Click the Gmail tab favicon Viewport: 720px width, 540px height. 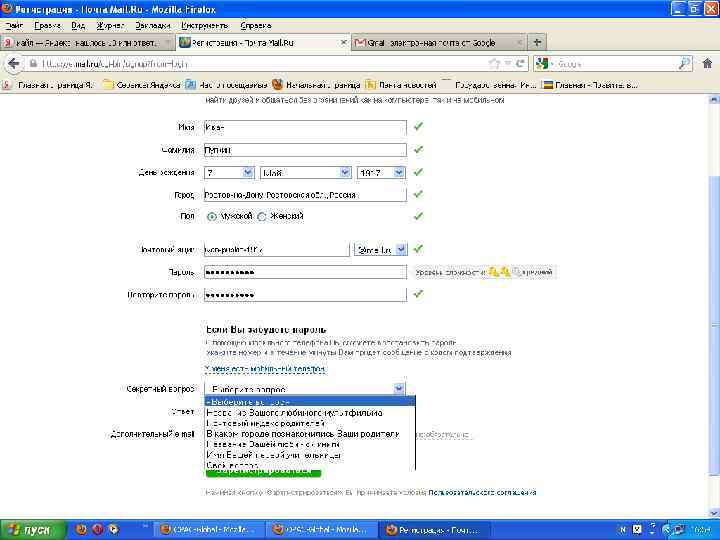click(x=360, y=43)
